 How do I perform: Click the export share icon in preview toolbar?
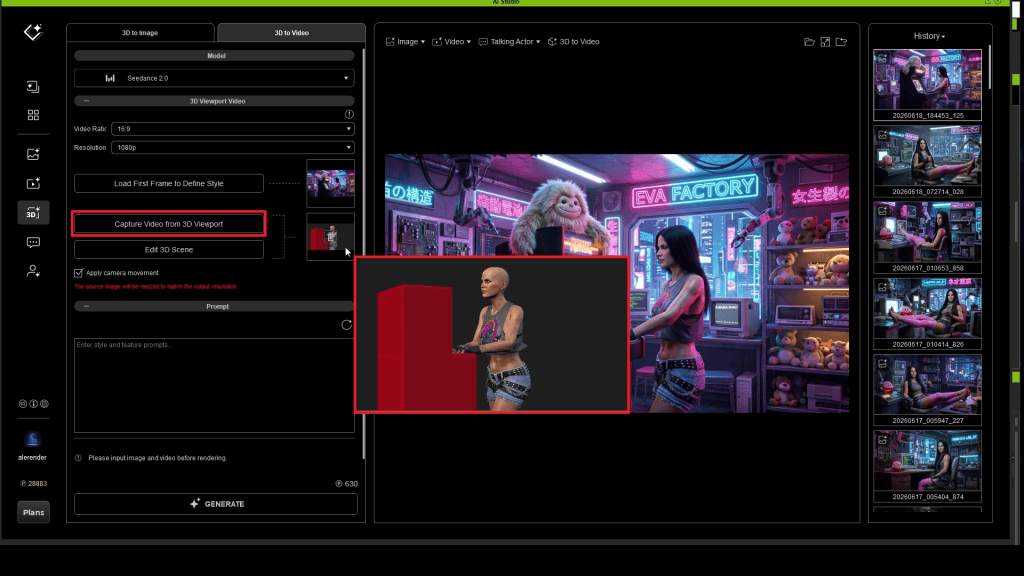(x=841, y=42)
